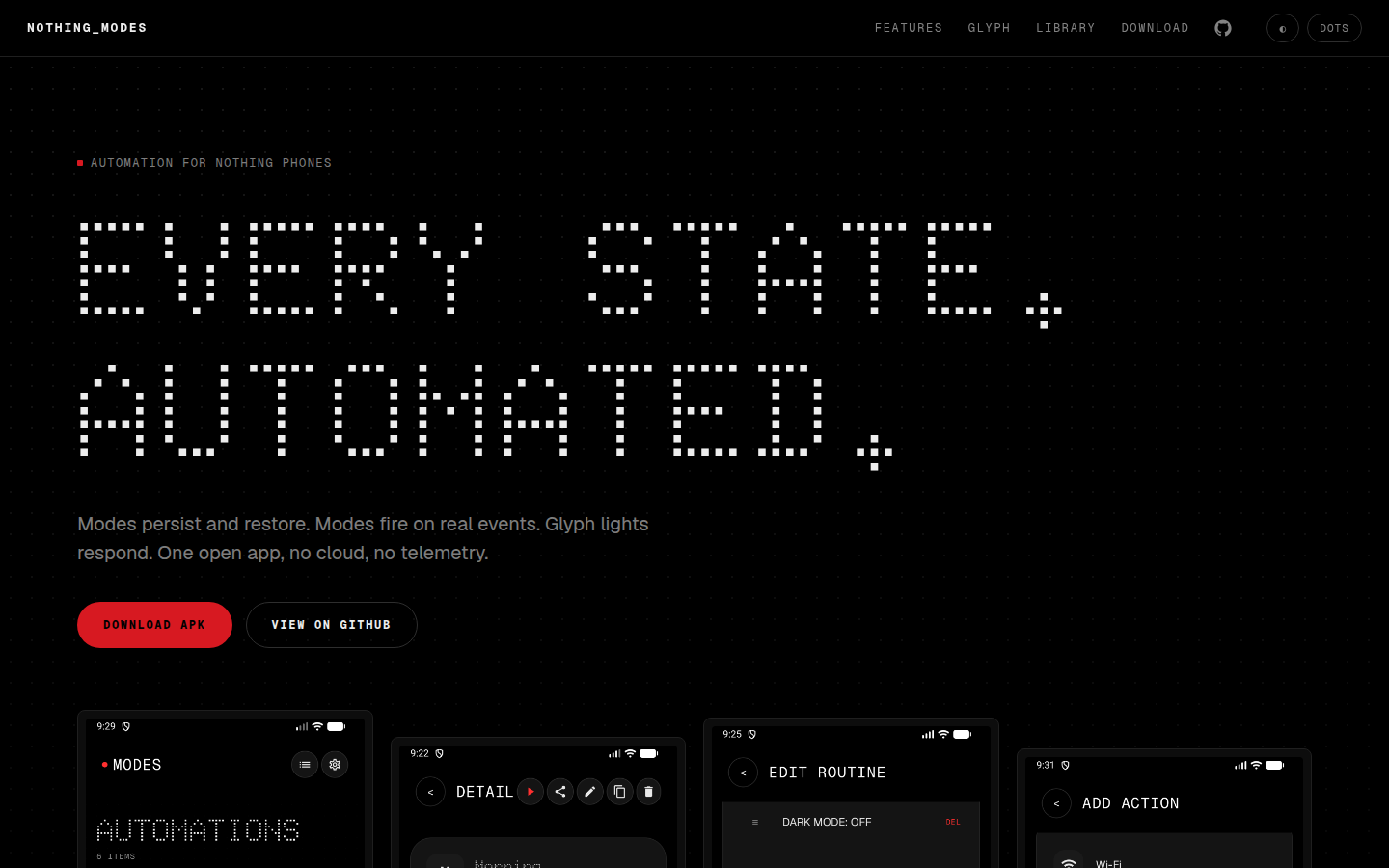Go to the Features section
The image size is (1389, 868).
tap(909, 28)
